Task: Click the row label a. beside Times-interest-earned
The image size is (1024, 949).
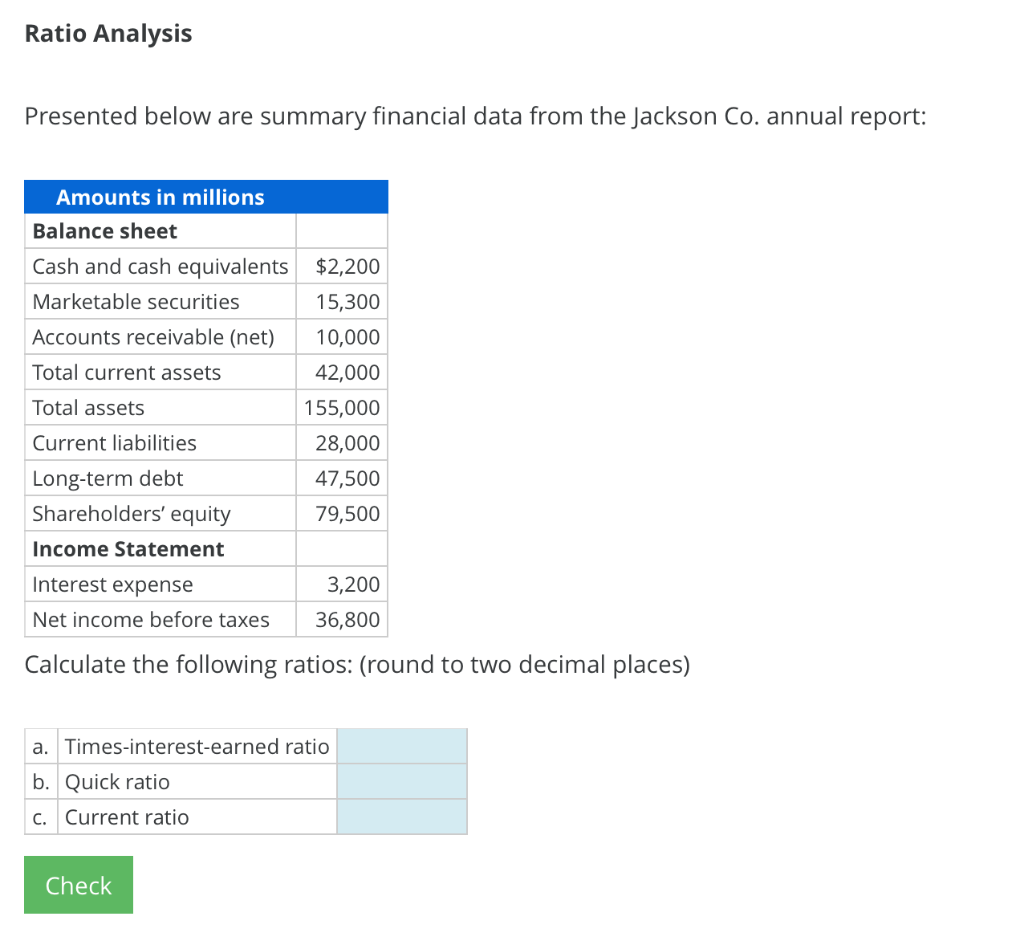Action: coord(40,745)
